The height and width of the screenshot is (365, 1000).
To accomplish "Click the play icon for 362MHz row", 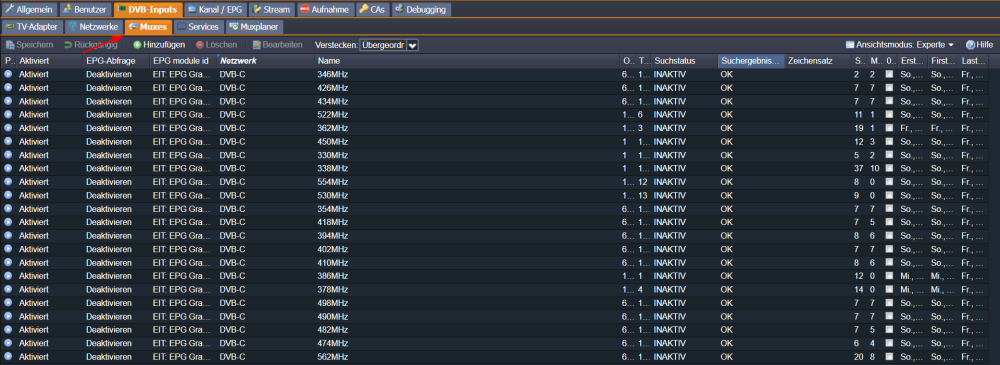I will (x=8, y=128).
